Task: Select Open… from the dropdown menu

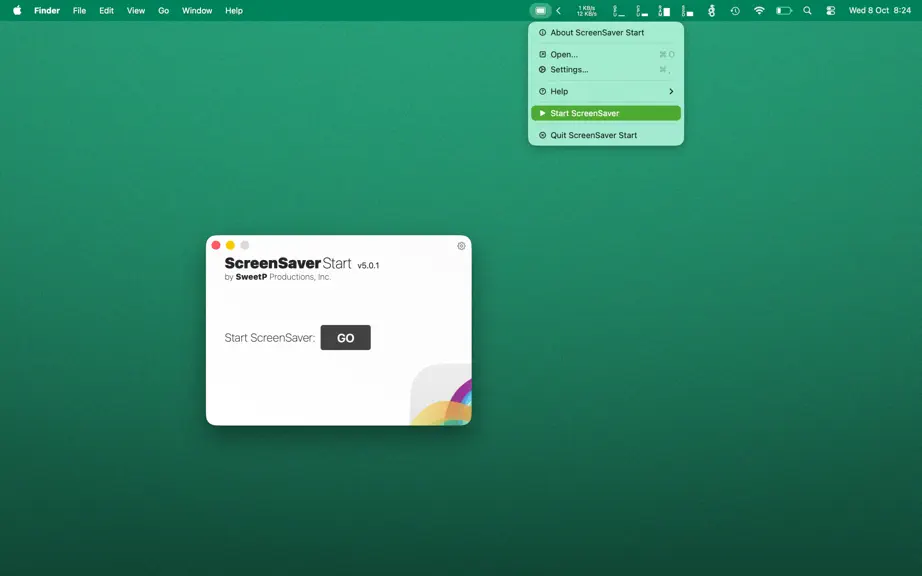Action: pos(606,55)
